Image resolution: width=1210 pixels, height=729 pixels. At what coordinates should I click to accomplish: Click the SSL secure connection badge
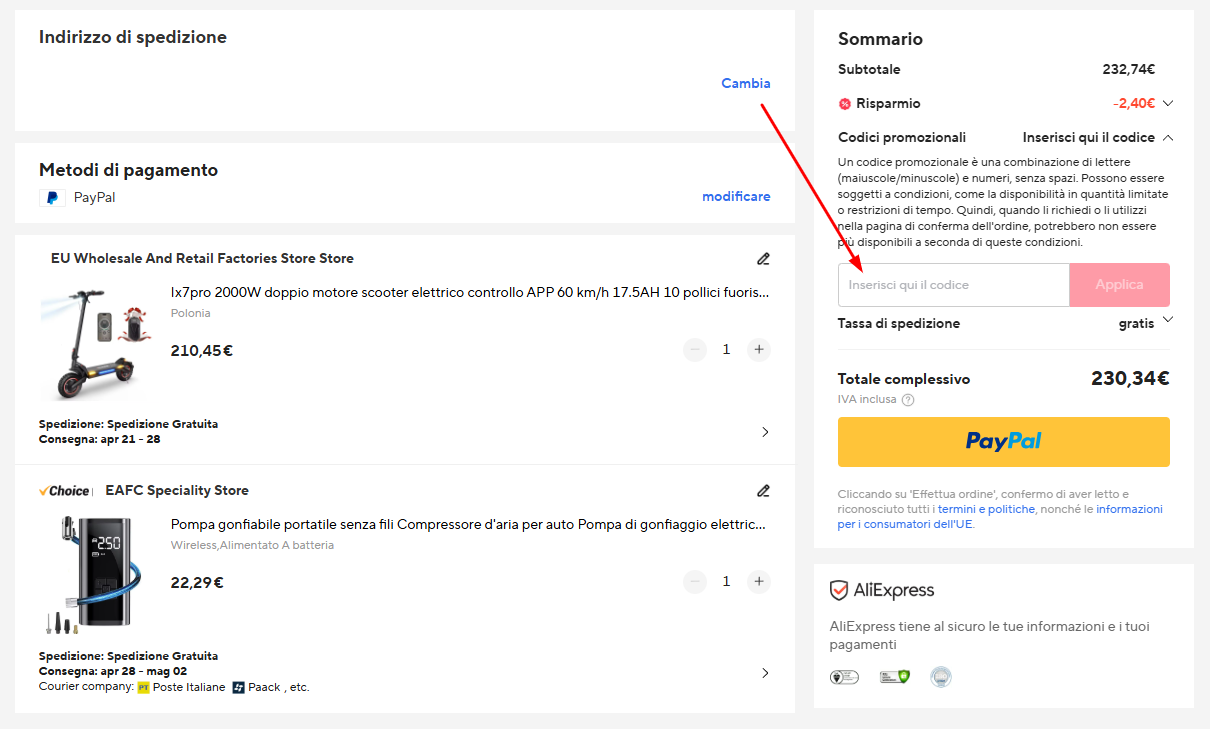(893, 676)
